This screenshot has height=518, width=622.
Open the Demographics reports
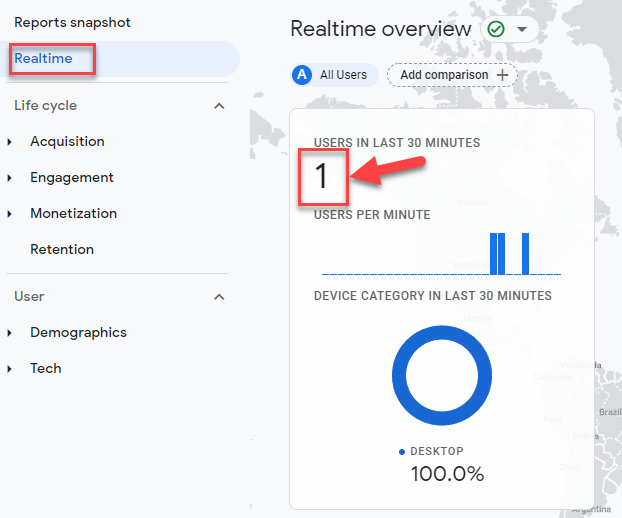(79, 332)
